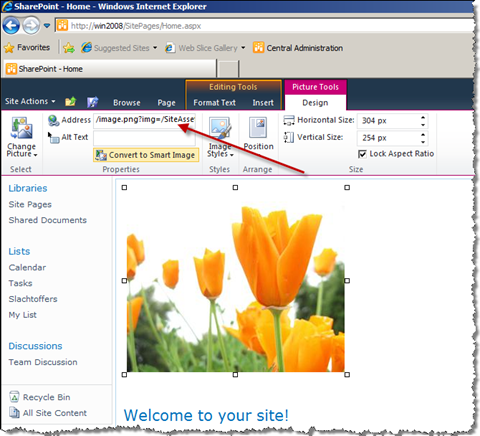Click Add to Favorites Bar star icon
Viewport: 480px width, 436px height.
pyautogui.click(x=69, y=48)
